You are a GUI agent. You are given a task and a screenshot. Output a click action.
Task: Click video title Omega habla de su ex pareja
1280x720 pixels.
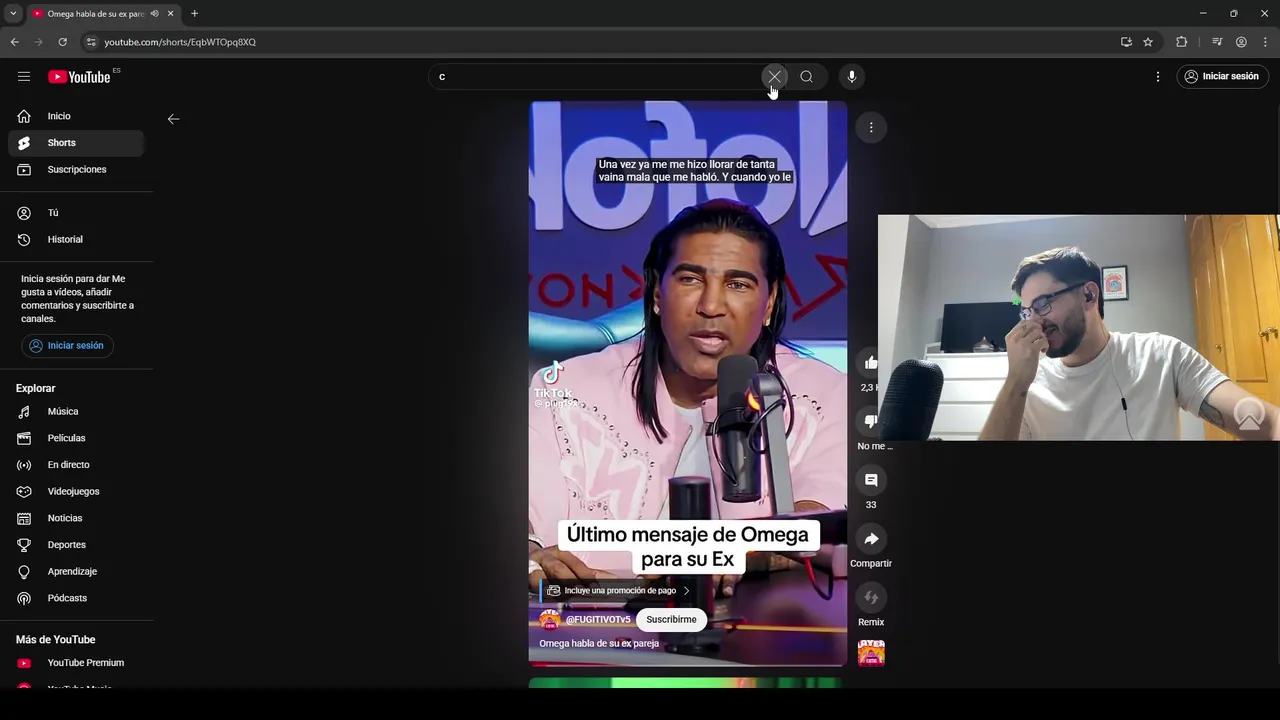(x=599, y=644)
